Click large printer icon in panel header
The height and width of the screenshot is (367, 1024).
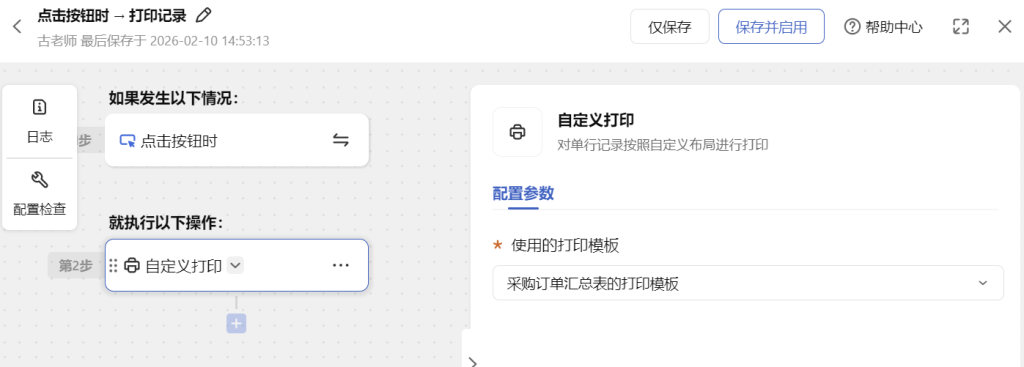[x=517, y=132]
